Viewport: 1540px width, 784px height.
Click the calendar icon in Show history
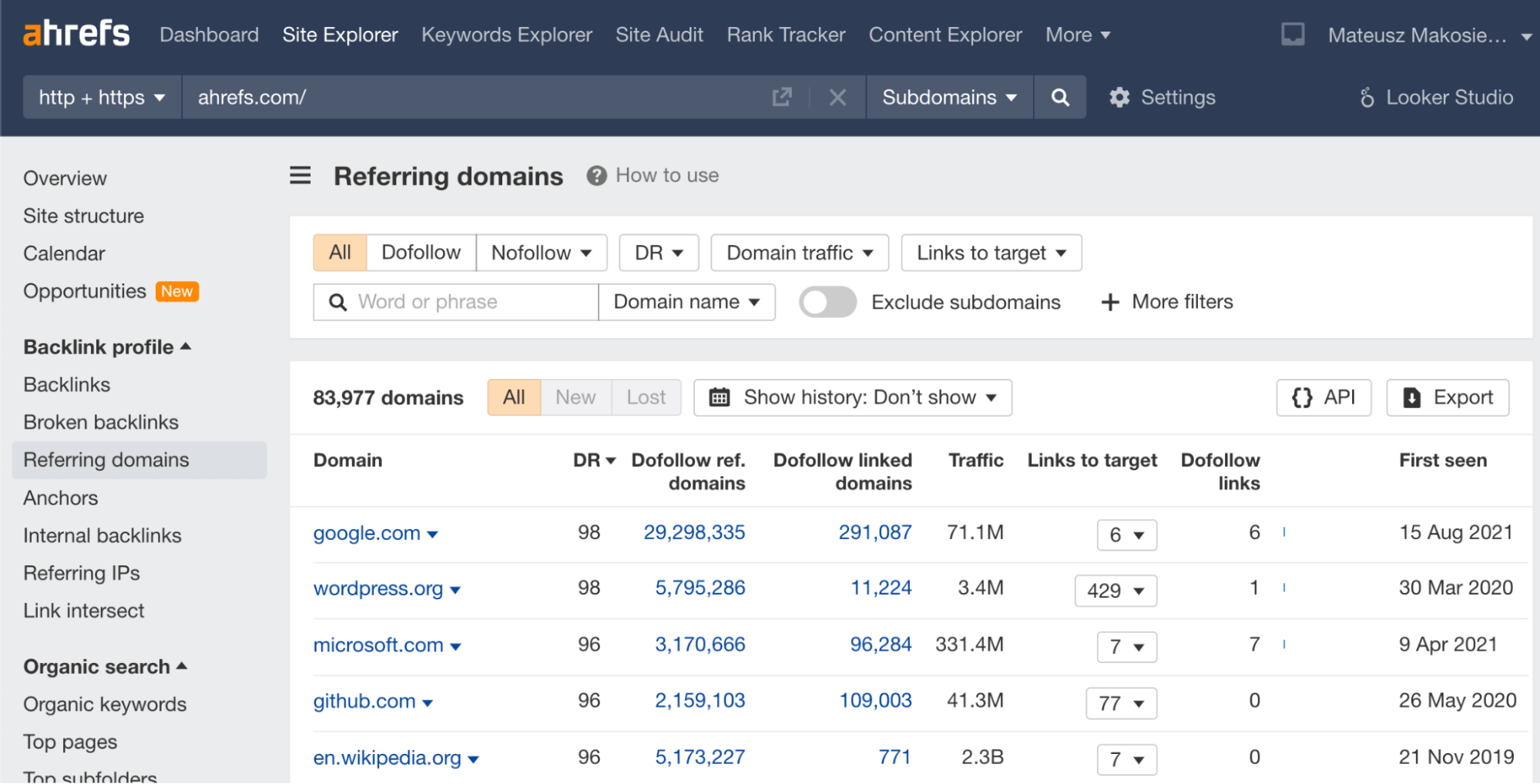click(x=720, y=397)
